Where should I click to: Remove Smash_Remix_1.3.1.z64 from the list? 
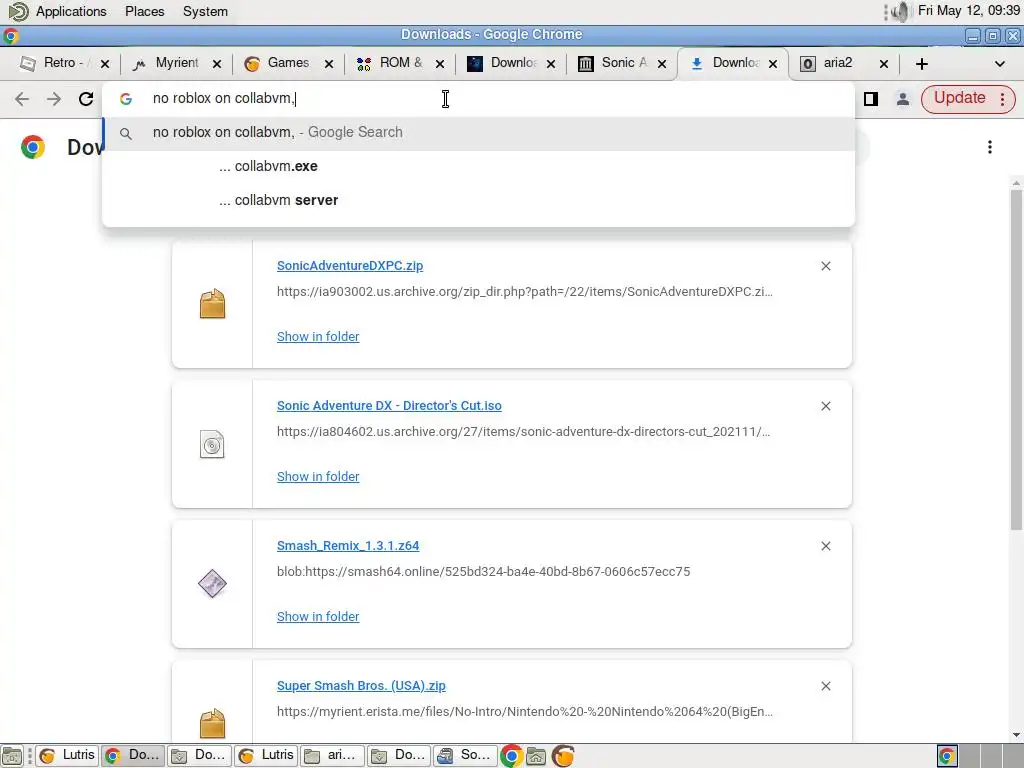825,546
